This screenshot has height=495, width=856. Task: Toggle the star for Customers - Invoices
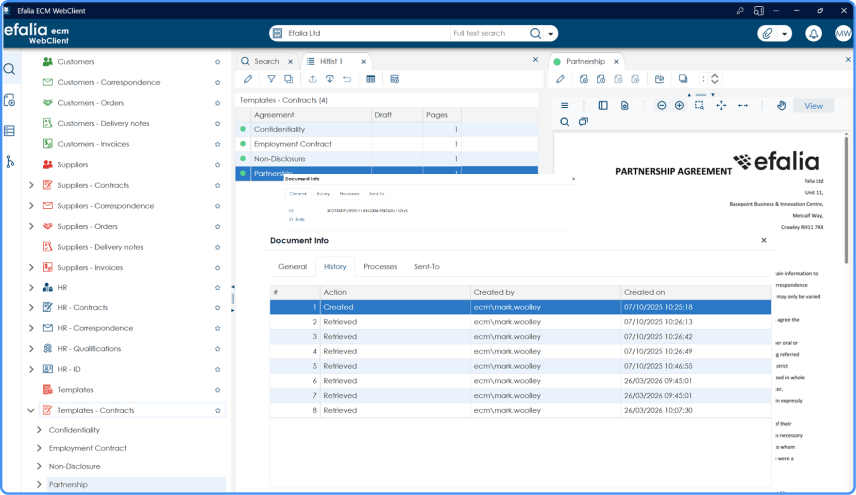pos(217,144)
